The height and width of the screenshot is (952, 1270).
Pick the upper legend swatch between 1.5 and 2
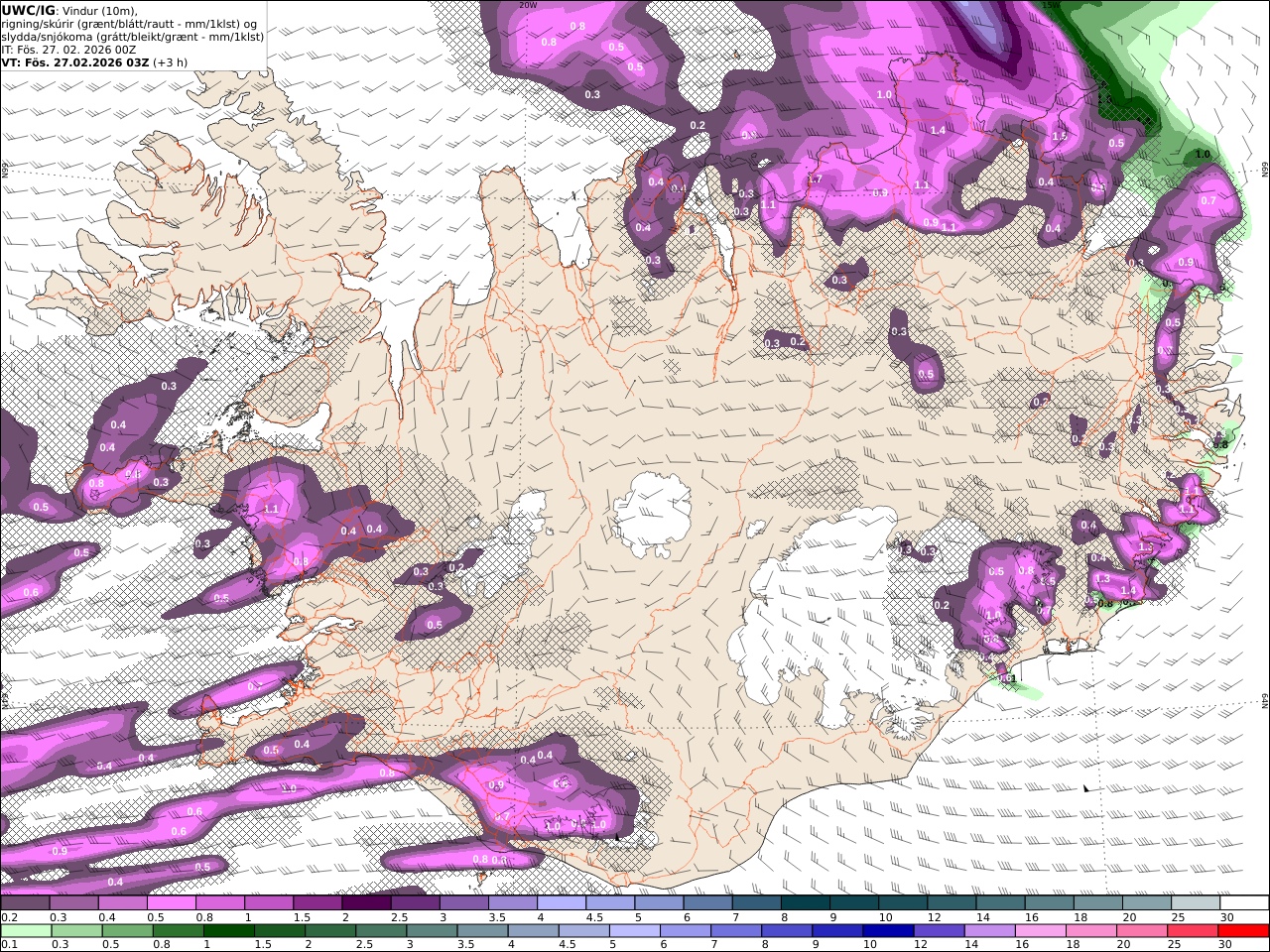click(317, 903)
